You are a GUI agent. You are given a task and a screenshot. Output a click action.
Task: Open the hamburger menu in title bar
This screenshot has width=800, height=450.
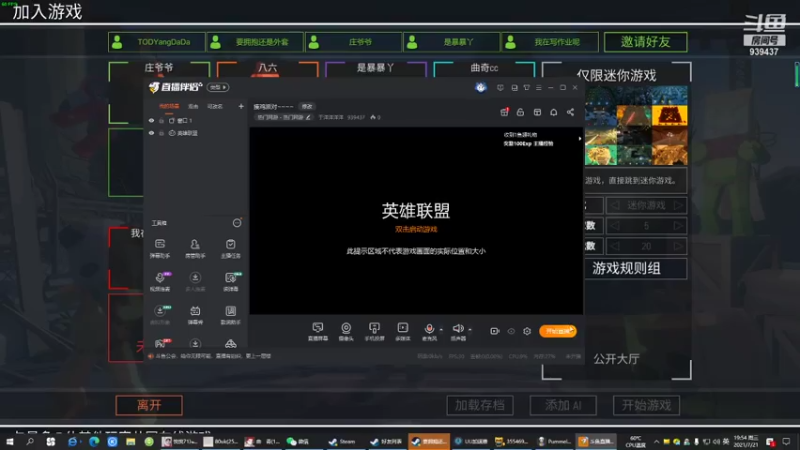tap(539, 88)
